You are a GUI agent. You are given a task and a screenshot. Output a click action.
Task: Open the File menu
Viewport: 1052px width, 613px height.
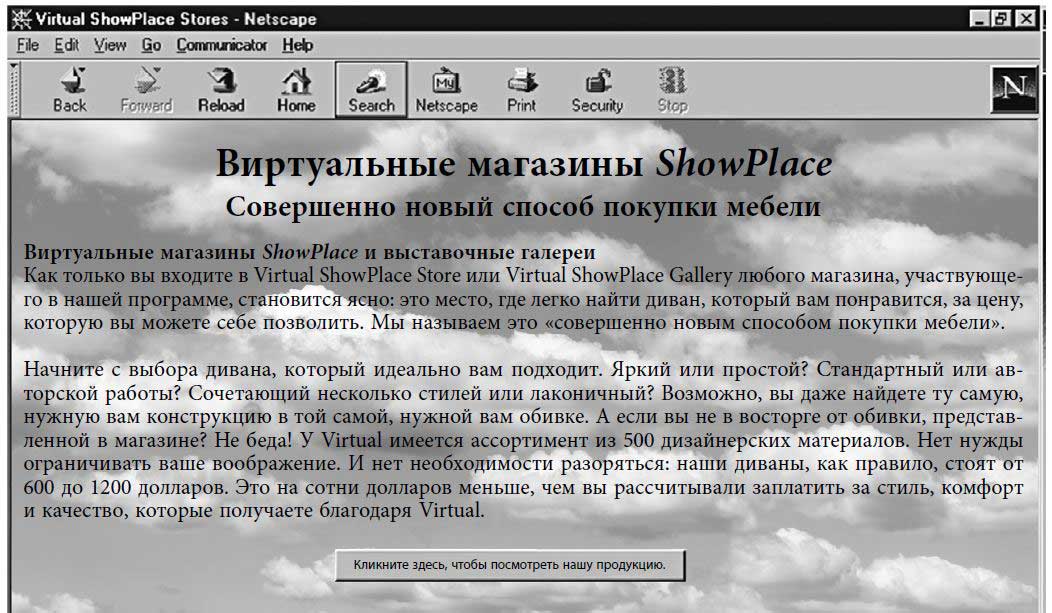click(x=27, y=45)
